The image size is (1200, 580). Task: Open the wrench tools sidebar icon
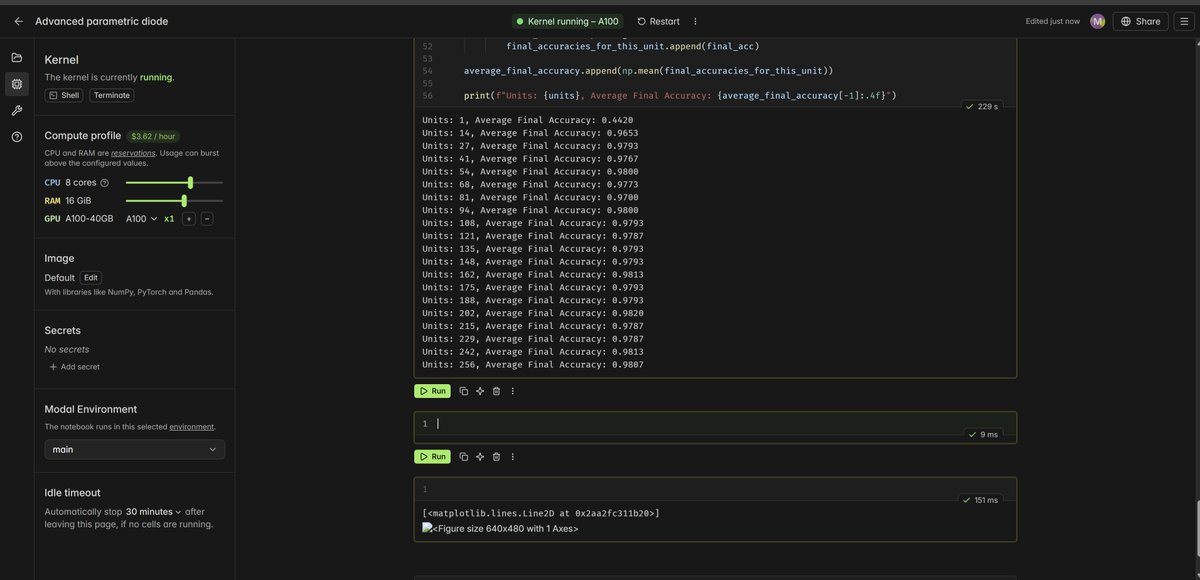tap(17, 110)
